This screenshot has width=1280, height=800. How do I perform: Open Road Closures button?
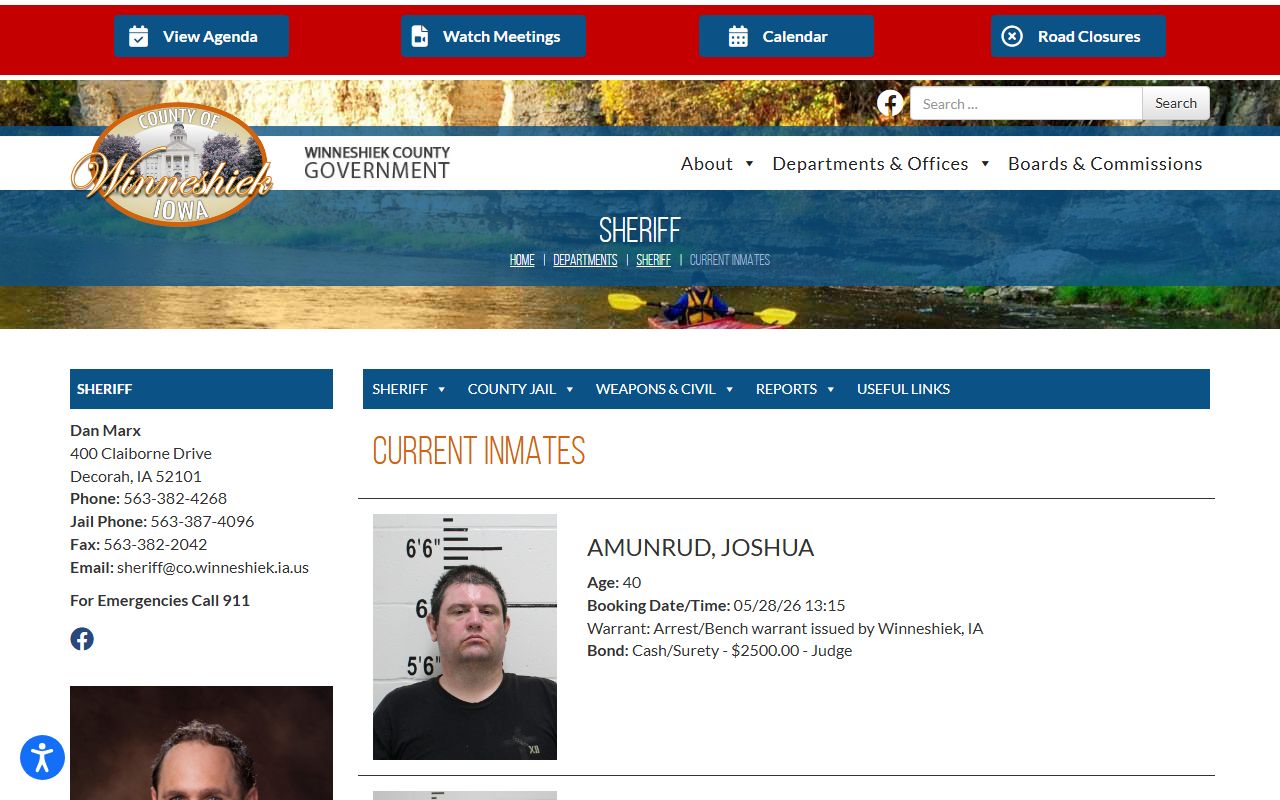coord(1078,36)
